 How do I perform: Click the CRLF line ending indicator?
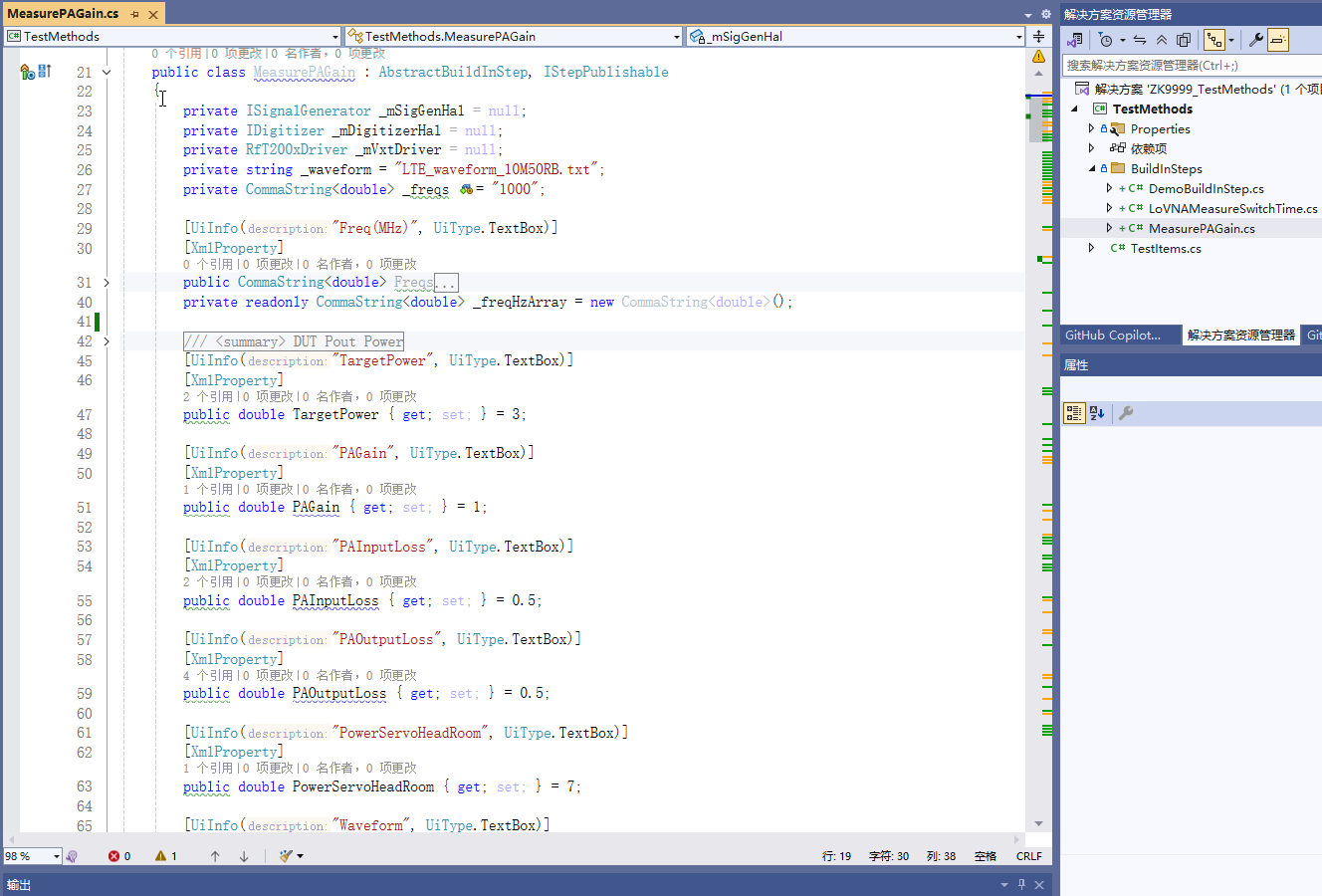pos(1029,856)
